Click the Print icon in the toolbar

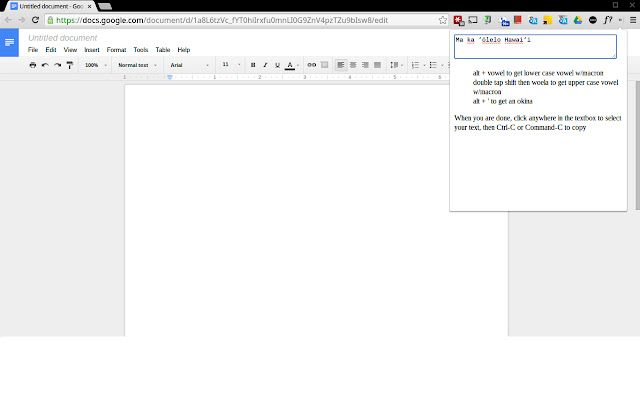[33, 65]
